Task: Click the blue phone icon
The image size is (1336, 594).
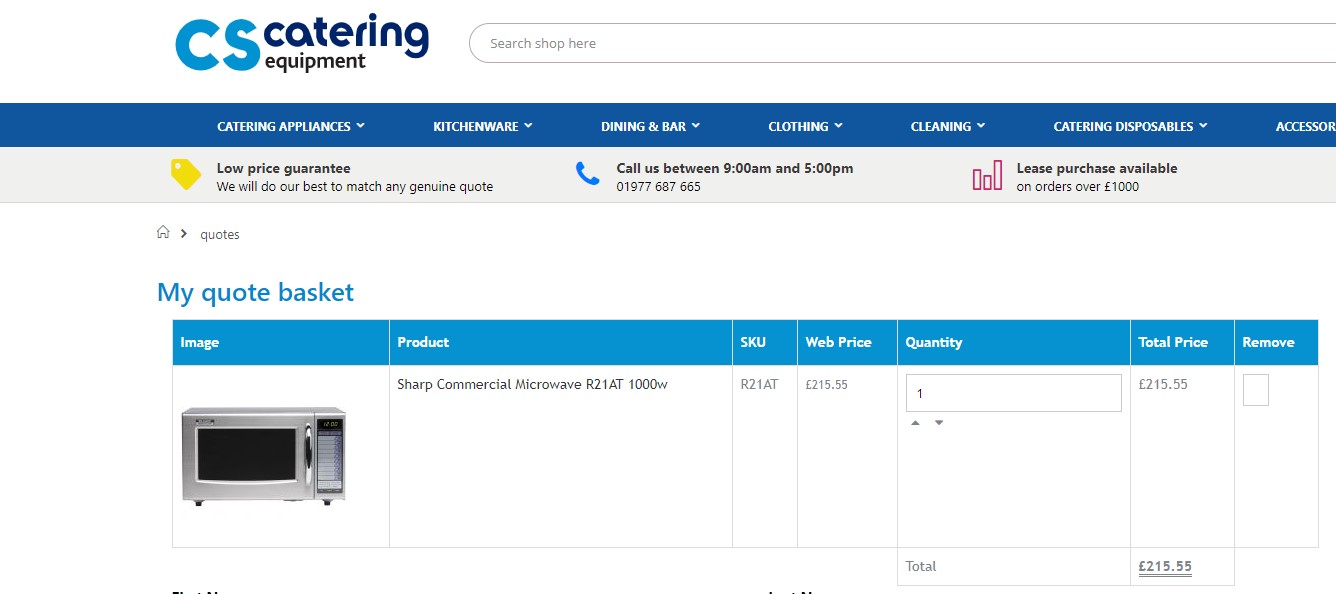Action: pos(587,174)
